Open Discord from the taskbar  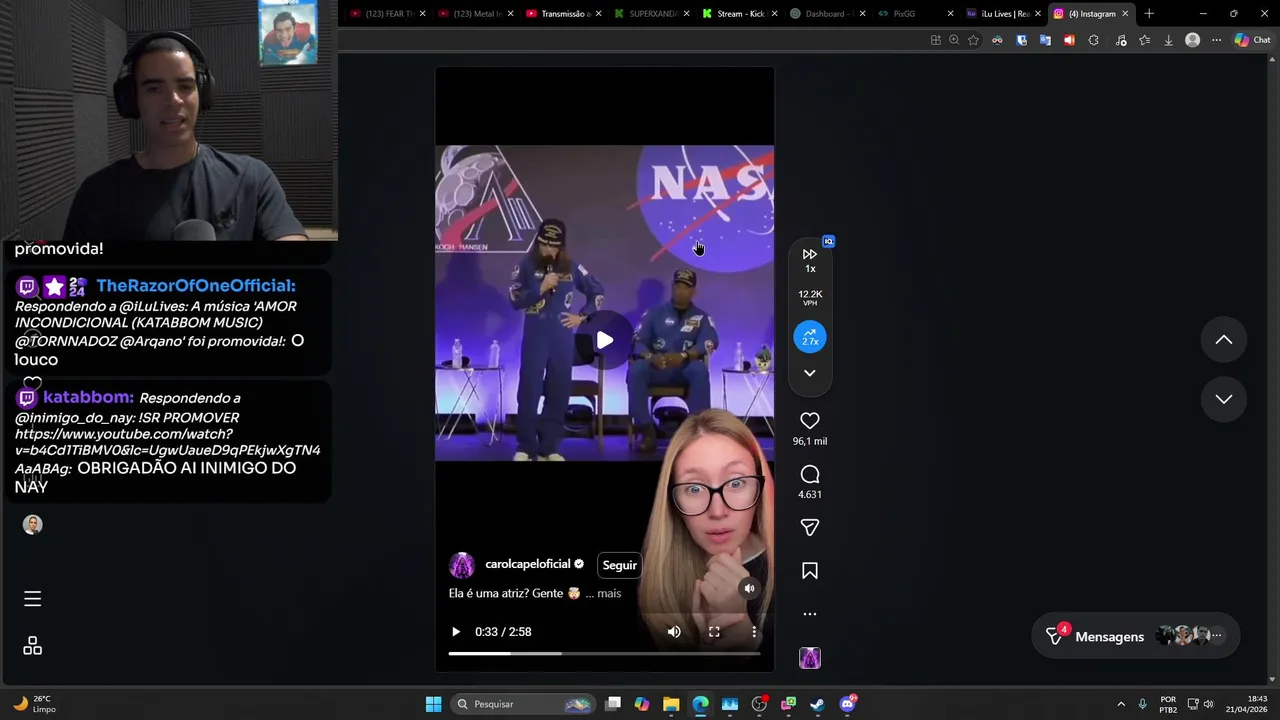click(848, 704)
